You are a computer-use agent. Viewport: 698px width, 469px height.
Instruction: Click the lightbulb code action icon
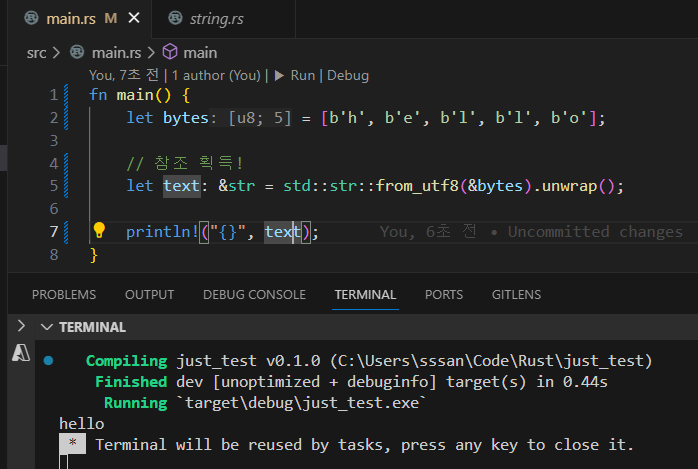(x=99, y=231)
